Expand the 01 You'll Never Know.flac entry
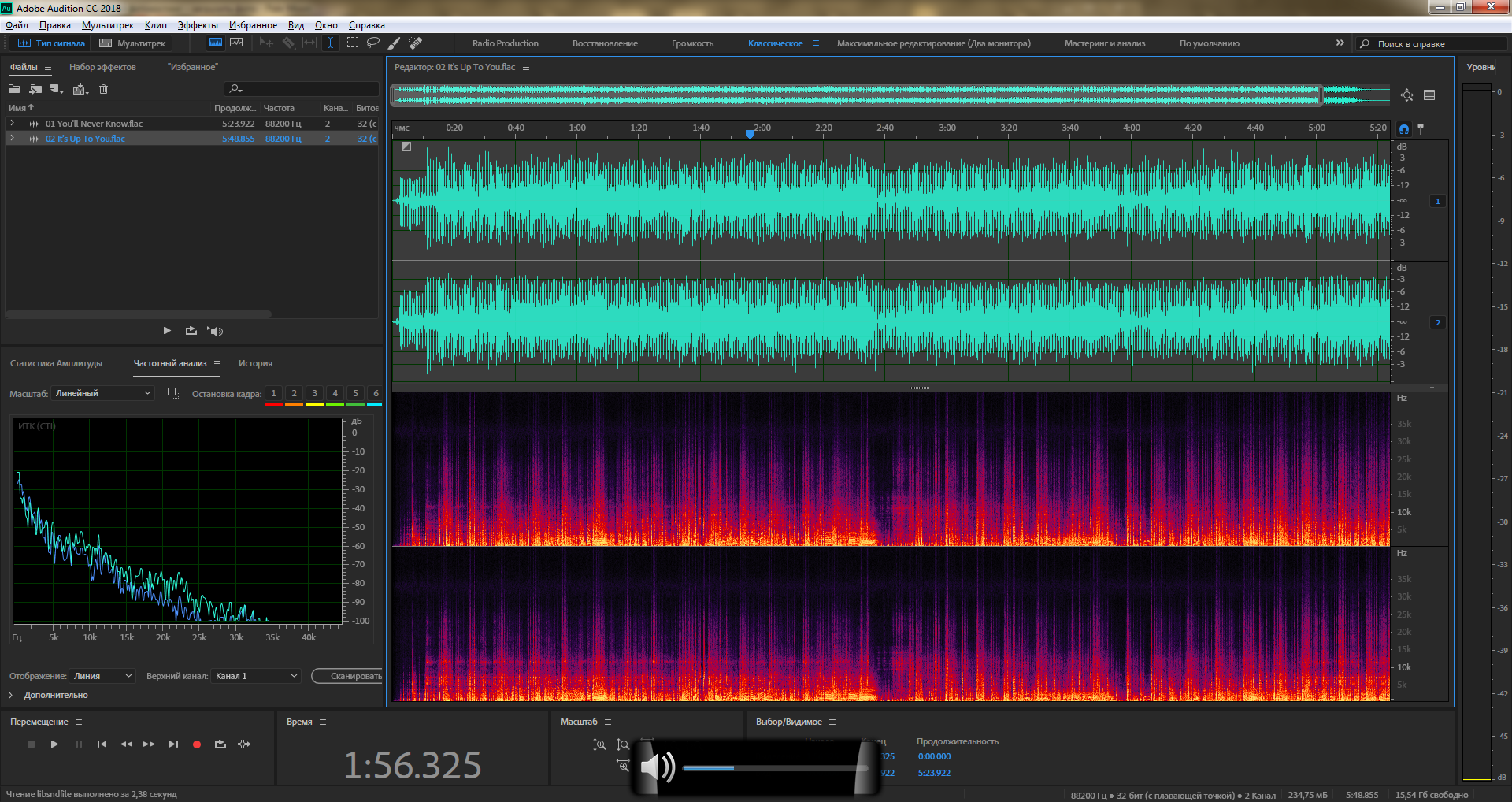 pyautogui.click(x=12, y=123)
